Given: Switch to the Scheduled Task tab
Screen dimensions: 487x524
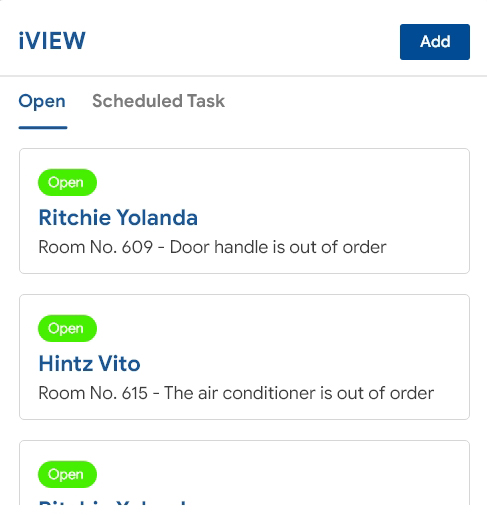Looking at the screenshot, I should [158, 101].
